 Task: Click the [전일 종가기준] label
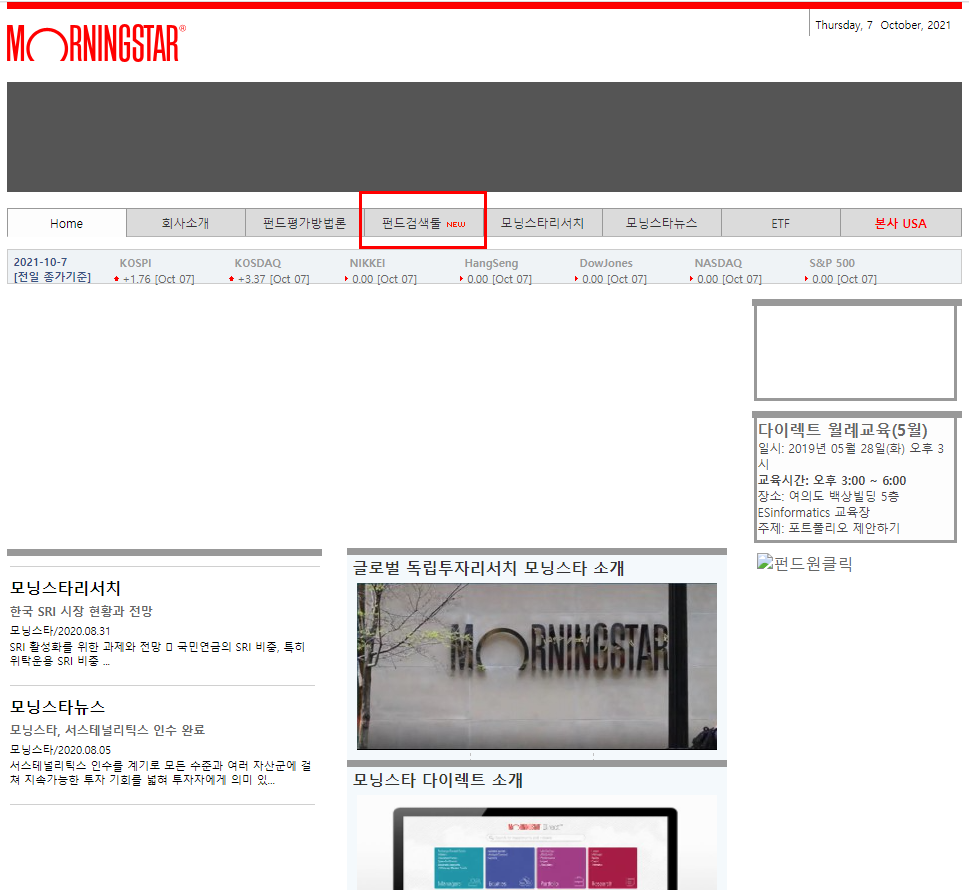[x=53, y=277]
